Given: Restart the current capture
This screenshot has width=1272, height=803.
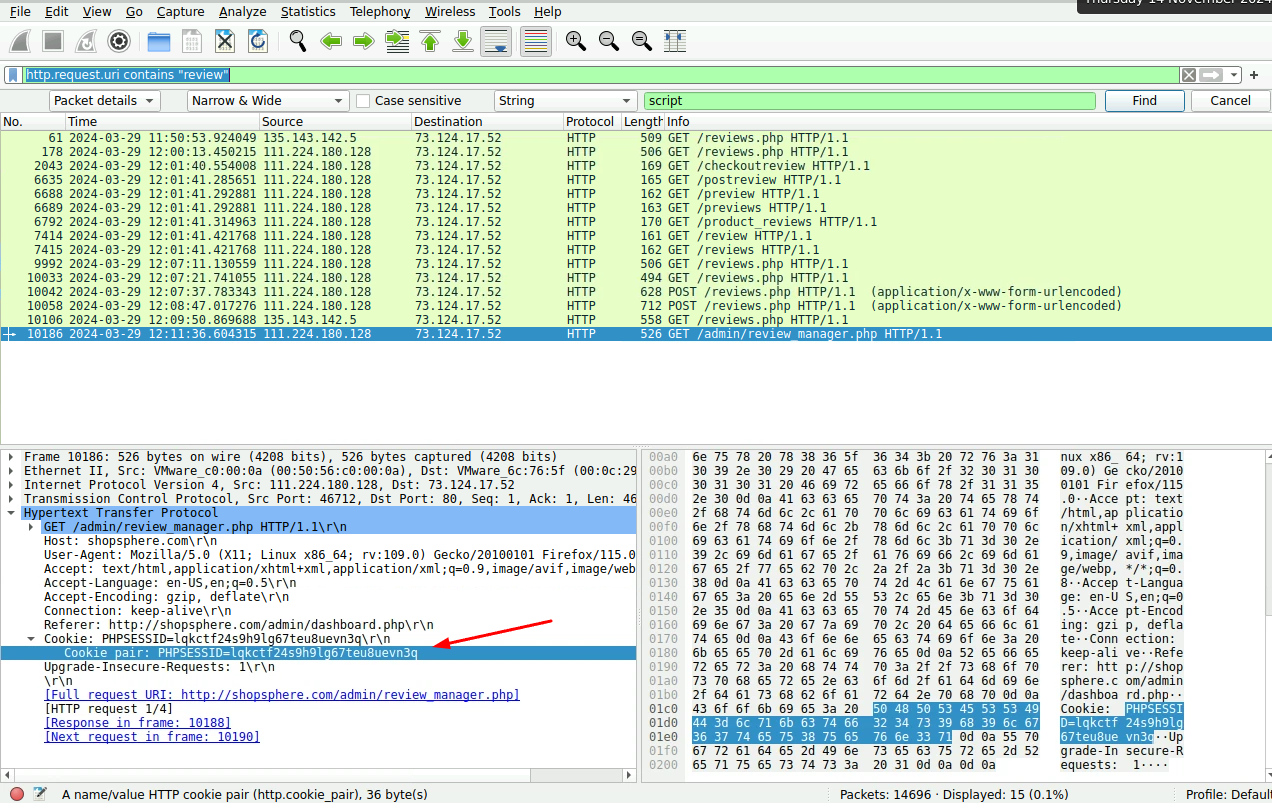Looking at the screenshot, I should click(x=86, y=41).
